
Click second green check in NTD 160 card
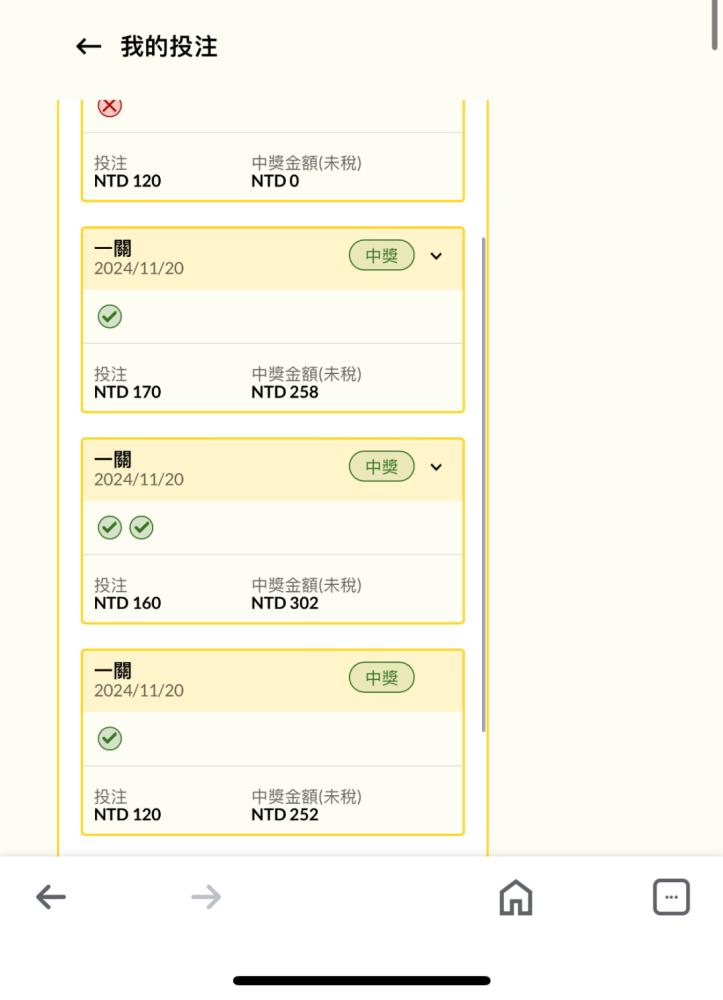coord(142,527)
